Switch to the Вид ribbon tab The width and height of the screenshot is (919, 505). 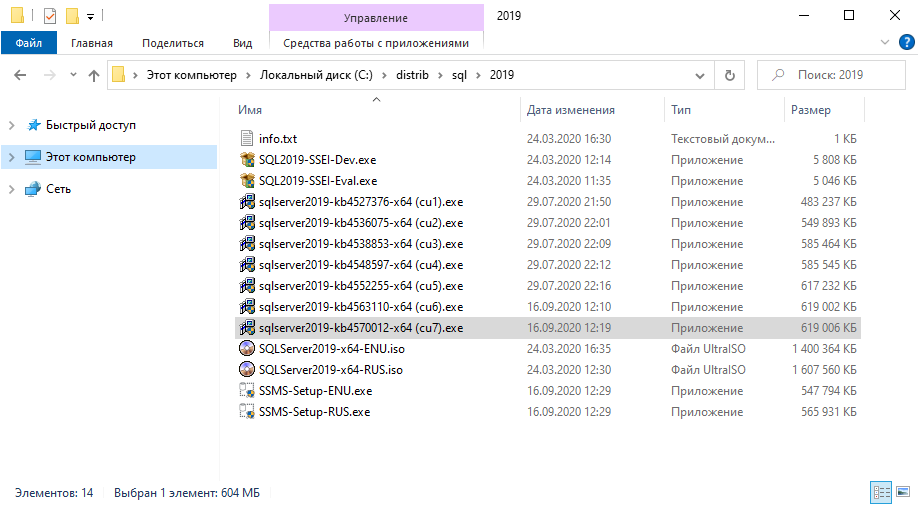(242, 43)
